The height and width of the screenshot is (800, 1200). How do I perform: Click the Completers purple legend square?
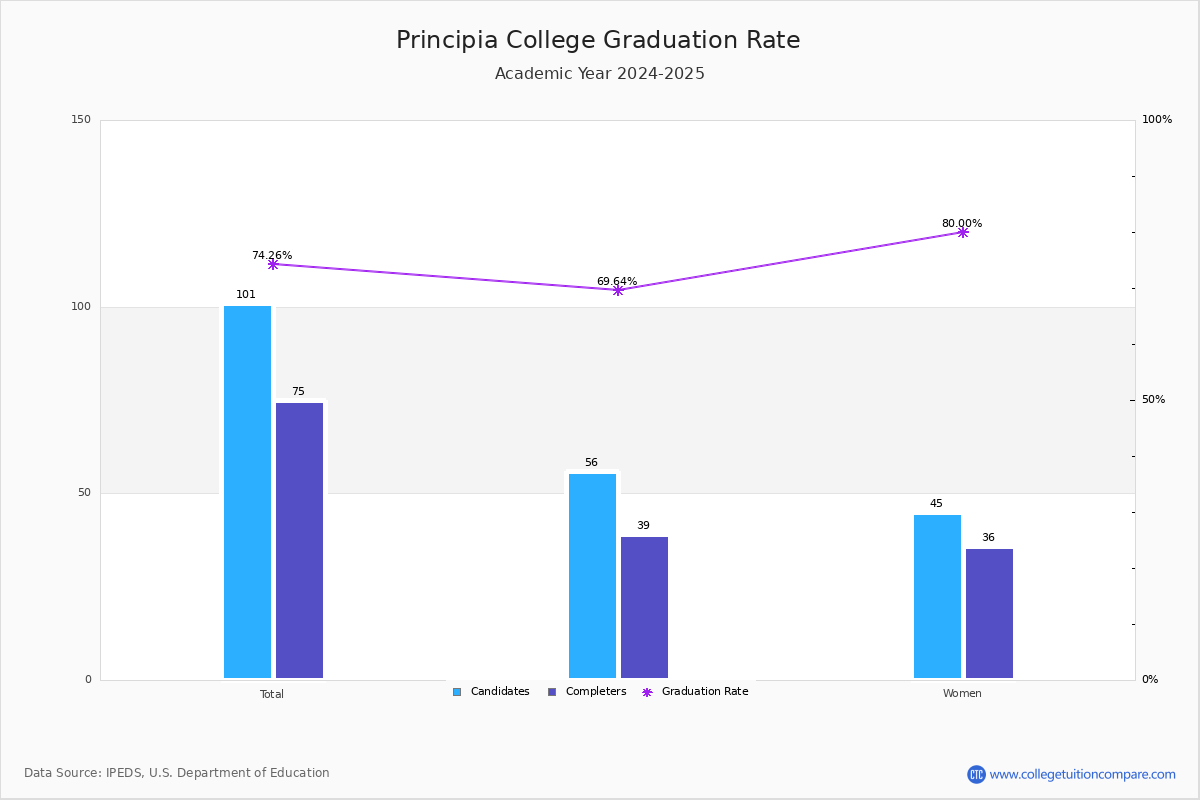coord(552,692)
